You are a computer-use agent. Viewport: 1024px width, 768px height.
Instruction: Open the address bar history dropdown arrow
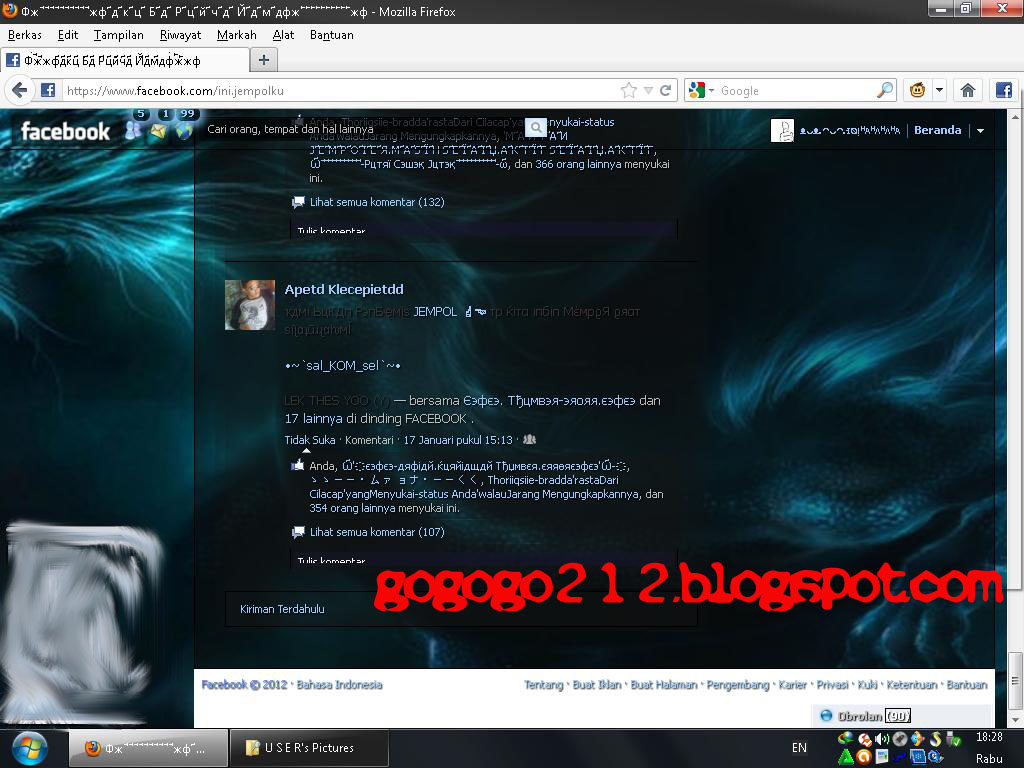(648, 90)
